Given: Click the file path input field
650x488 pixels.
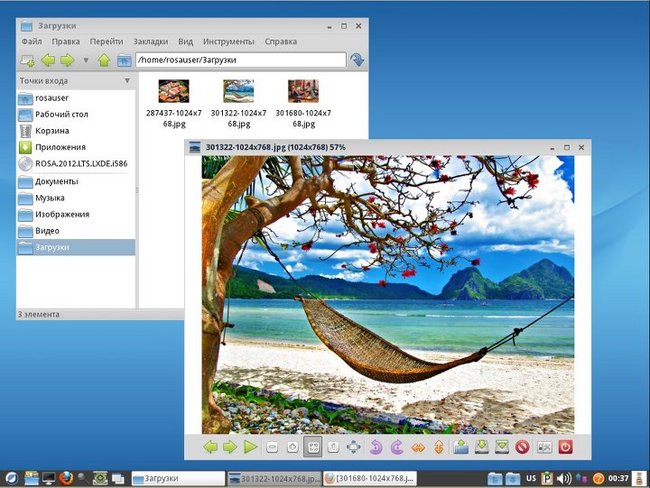Looking at the screenshot, I should (x=241, y=60).
